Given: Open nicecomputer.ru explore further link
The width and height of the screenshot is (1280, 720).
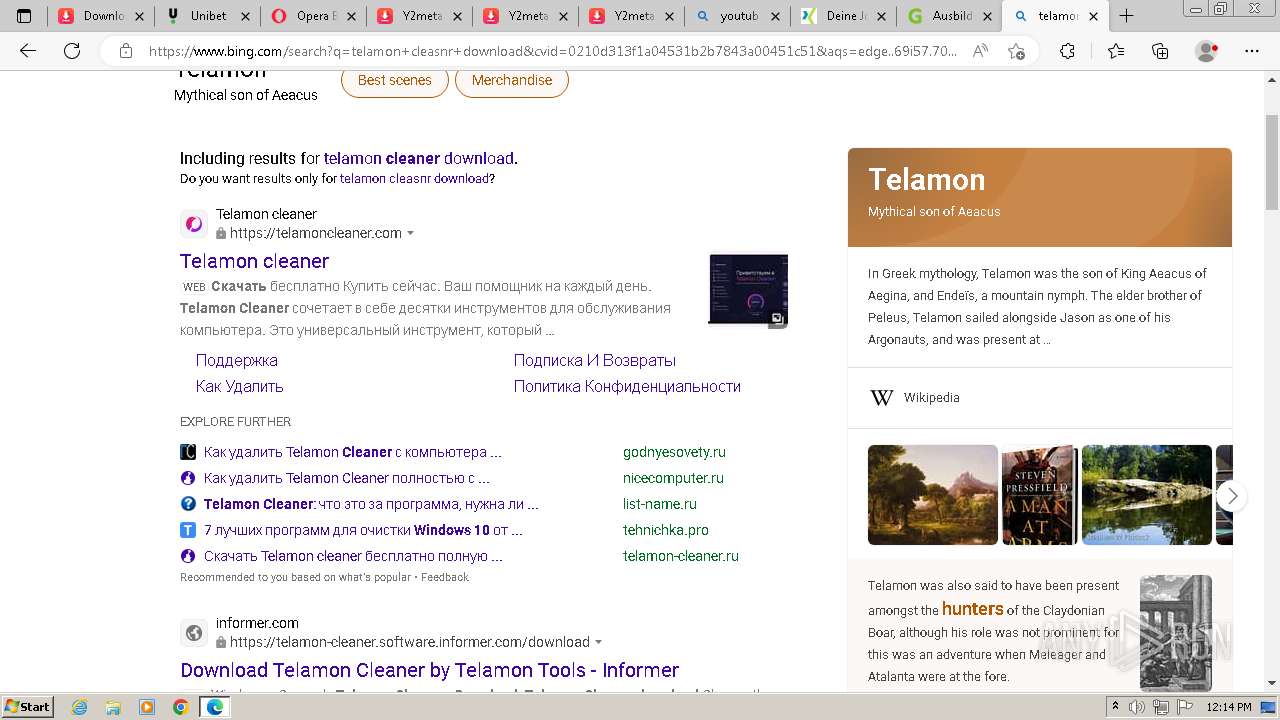Looking at the screenshot, I should (347, 478).
